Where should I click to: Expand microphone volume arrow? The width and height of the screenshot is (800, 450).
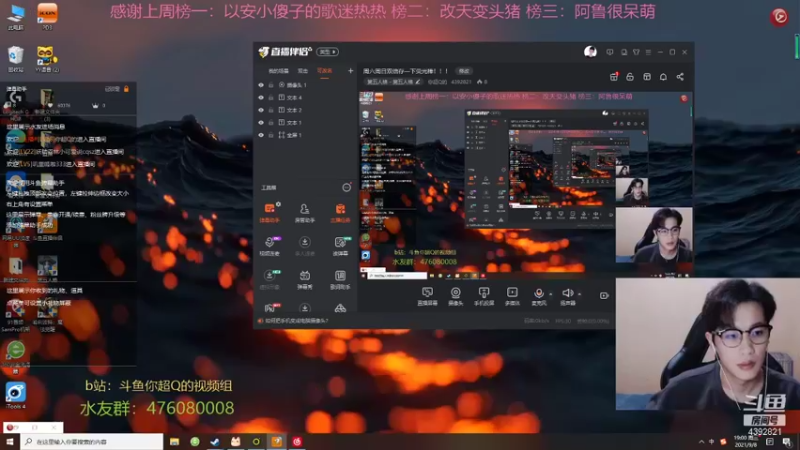[550, 294]
